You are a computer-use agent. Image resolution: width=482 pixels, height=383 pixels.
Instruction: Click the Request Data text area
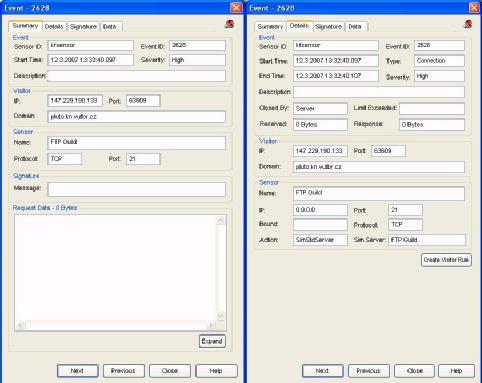point(115,268)
